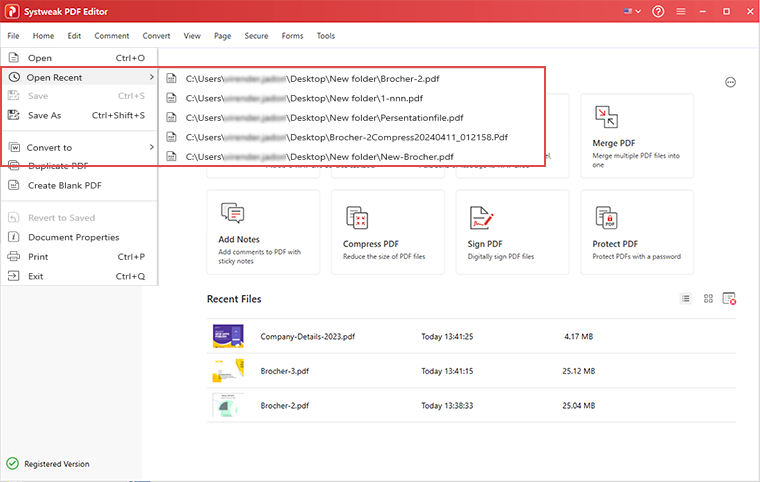Image resolution: width=760 pixels, height=482 pixels.
Task: Open the Convert menu
Action: click(x=156, y=36)
